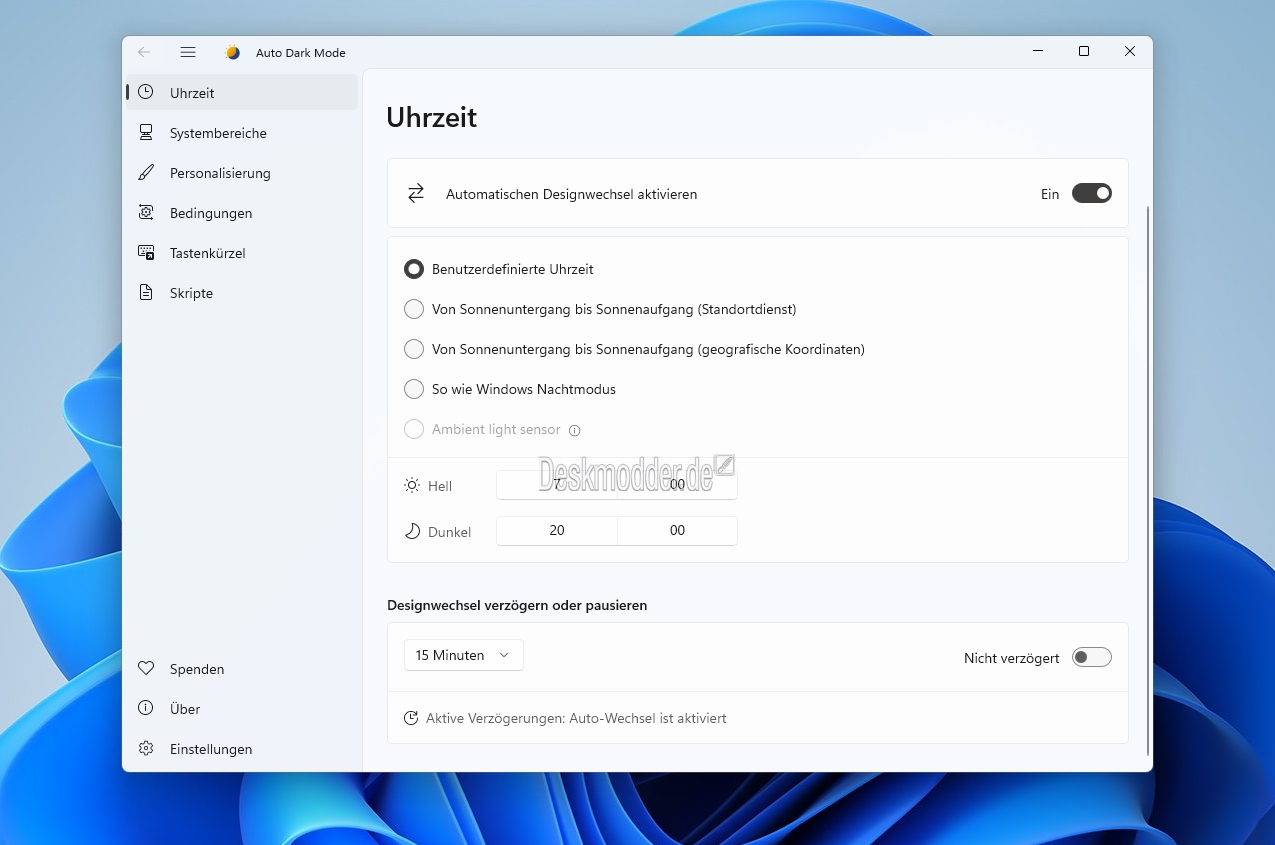Turn off Automatischen Designwechsel toggle

click(1091, 193)
